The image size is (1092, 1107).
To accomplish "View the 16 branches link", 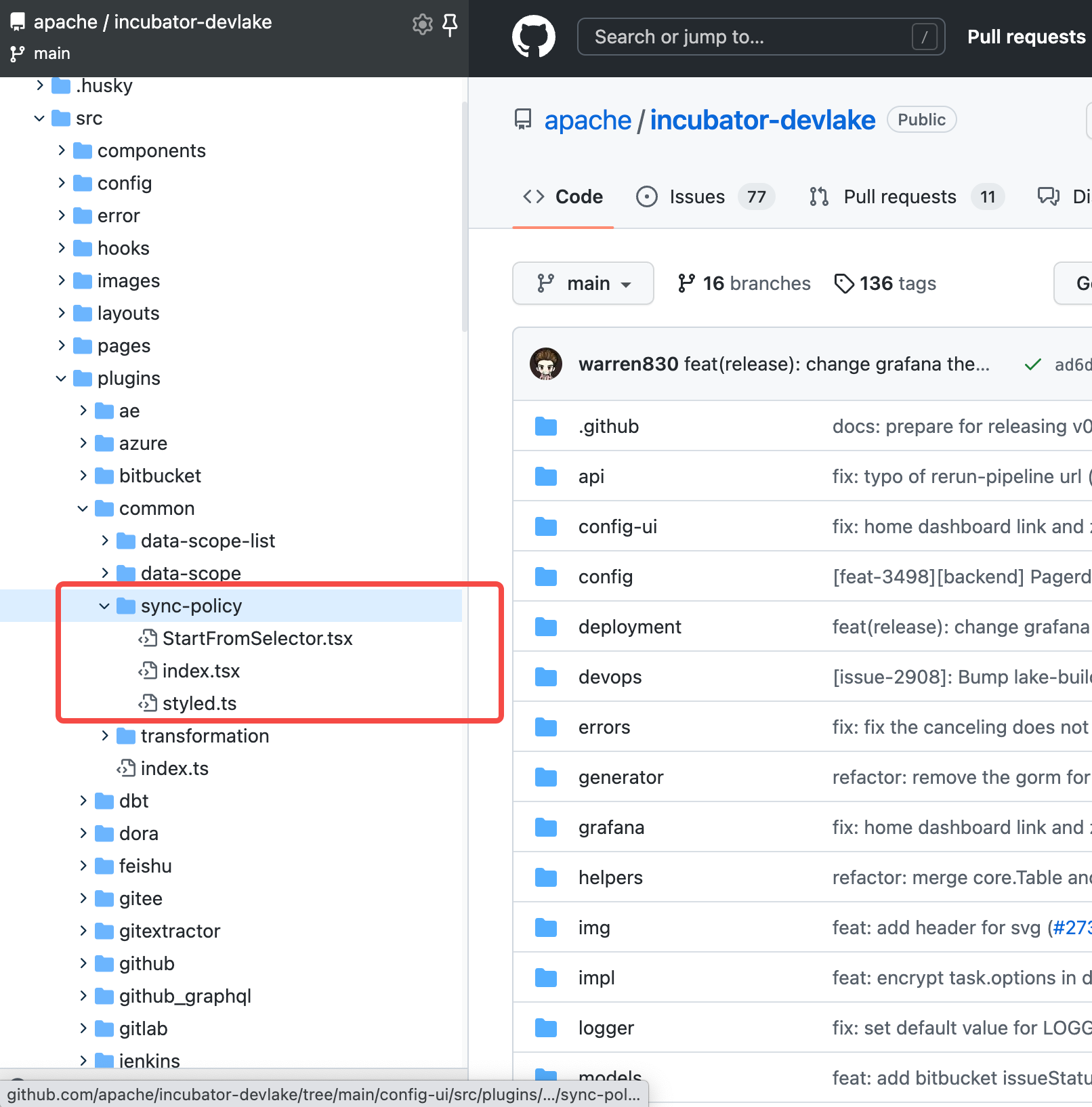I will coord(744,283).
